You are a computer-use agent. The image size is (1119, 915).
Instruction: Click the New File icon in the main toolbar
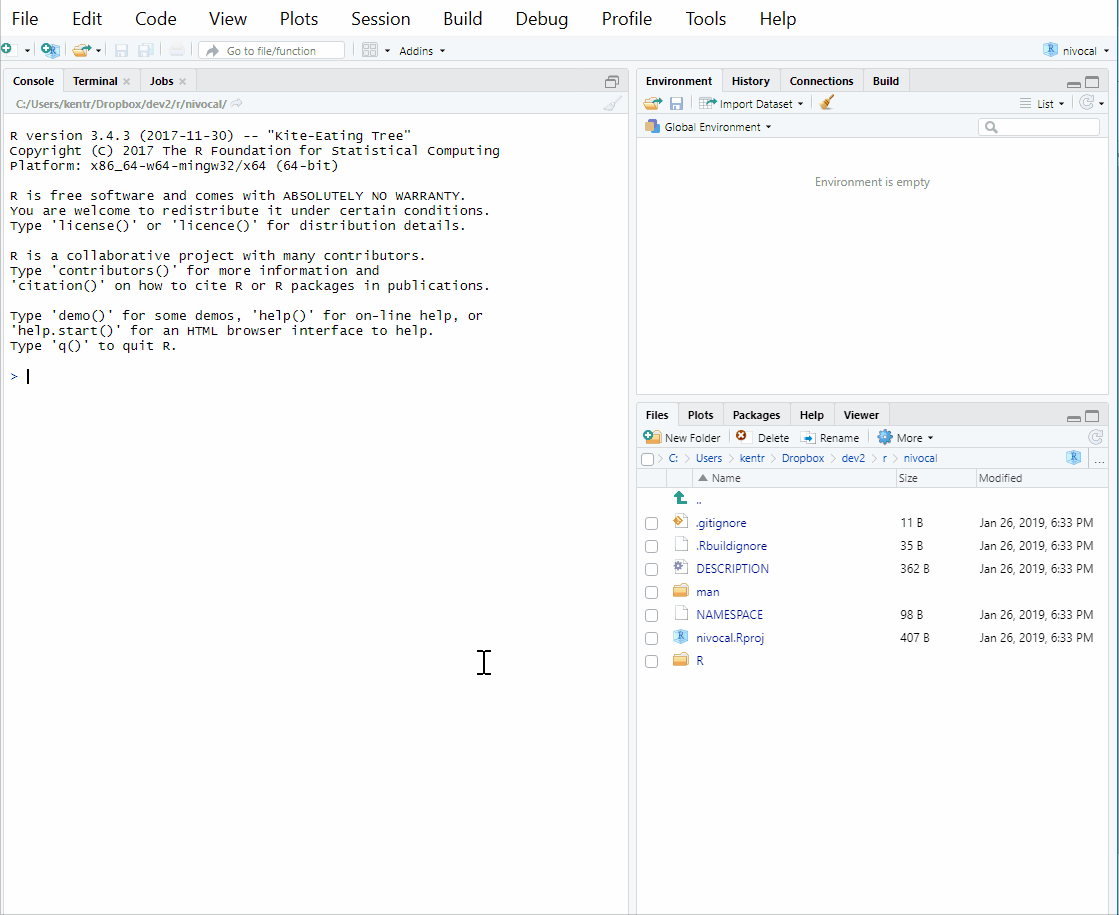pos(9,50)
